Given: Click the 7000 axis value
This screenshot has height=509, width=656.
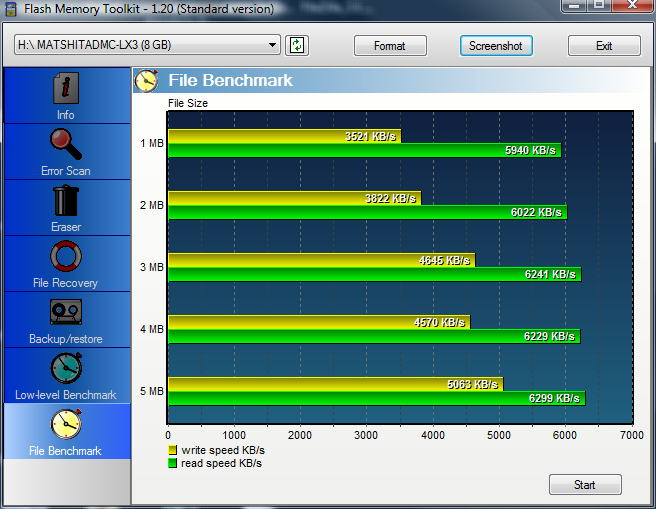Looking at the screenshot, I should click(x=632, y=435).
